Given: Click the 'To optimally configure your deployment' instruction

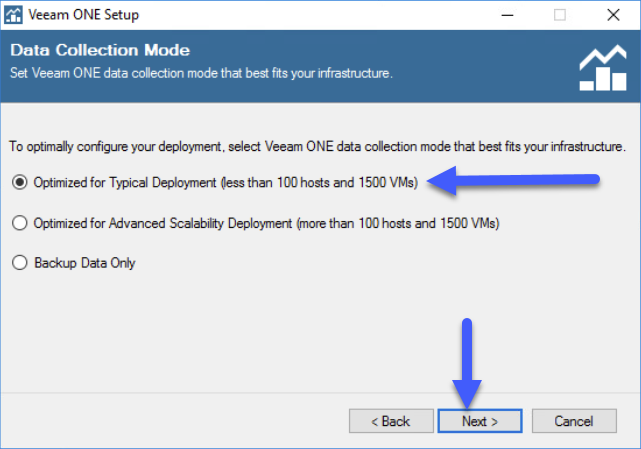Looking at the screenshot, I should (317, 146).
